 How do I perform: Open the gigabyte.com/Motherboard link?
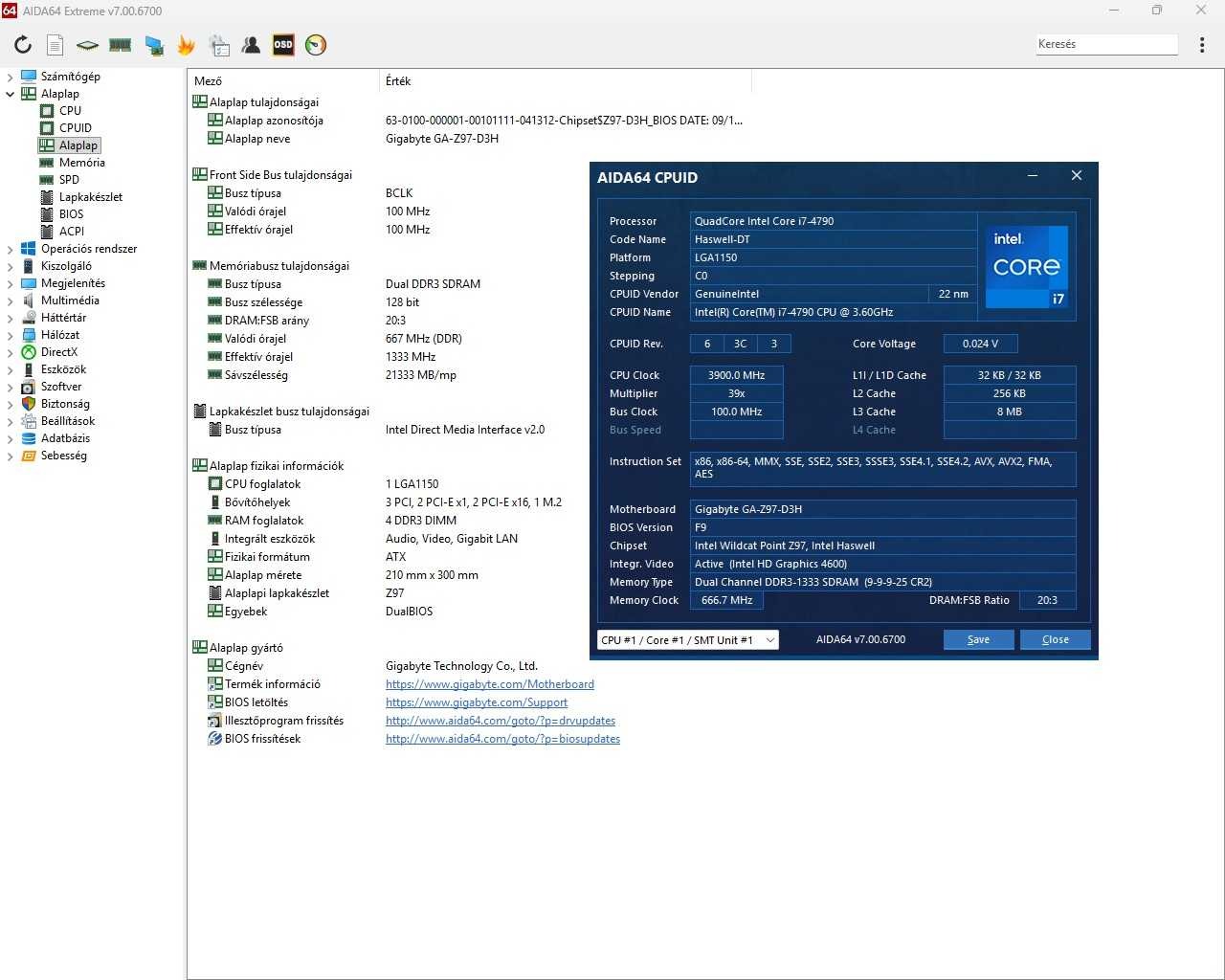[490, 684]
